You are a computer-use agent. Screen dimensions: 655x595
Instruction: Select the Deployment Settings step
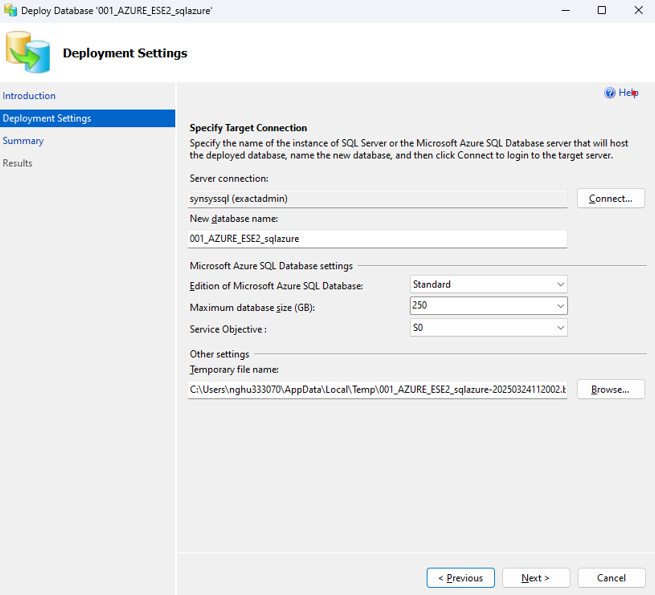click(88, 118)
